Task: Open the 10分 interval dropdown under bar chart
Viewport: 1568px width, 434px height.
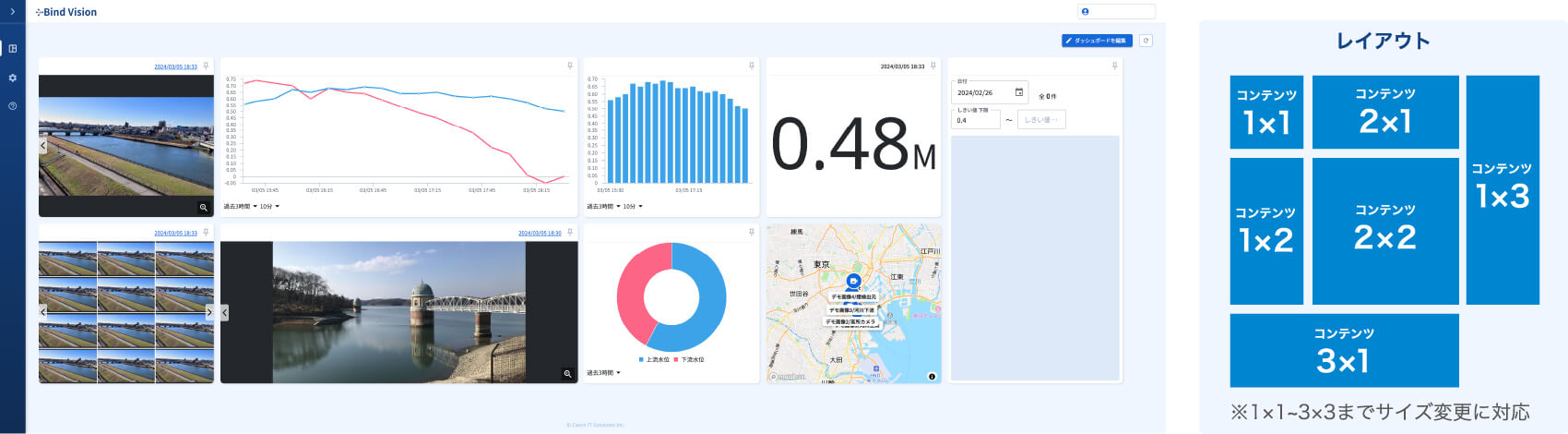Action: point(632,207)
